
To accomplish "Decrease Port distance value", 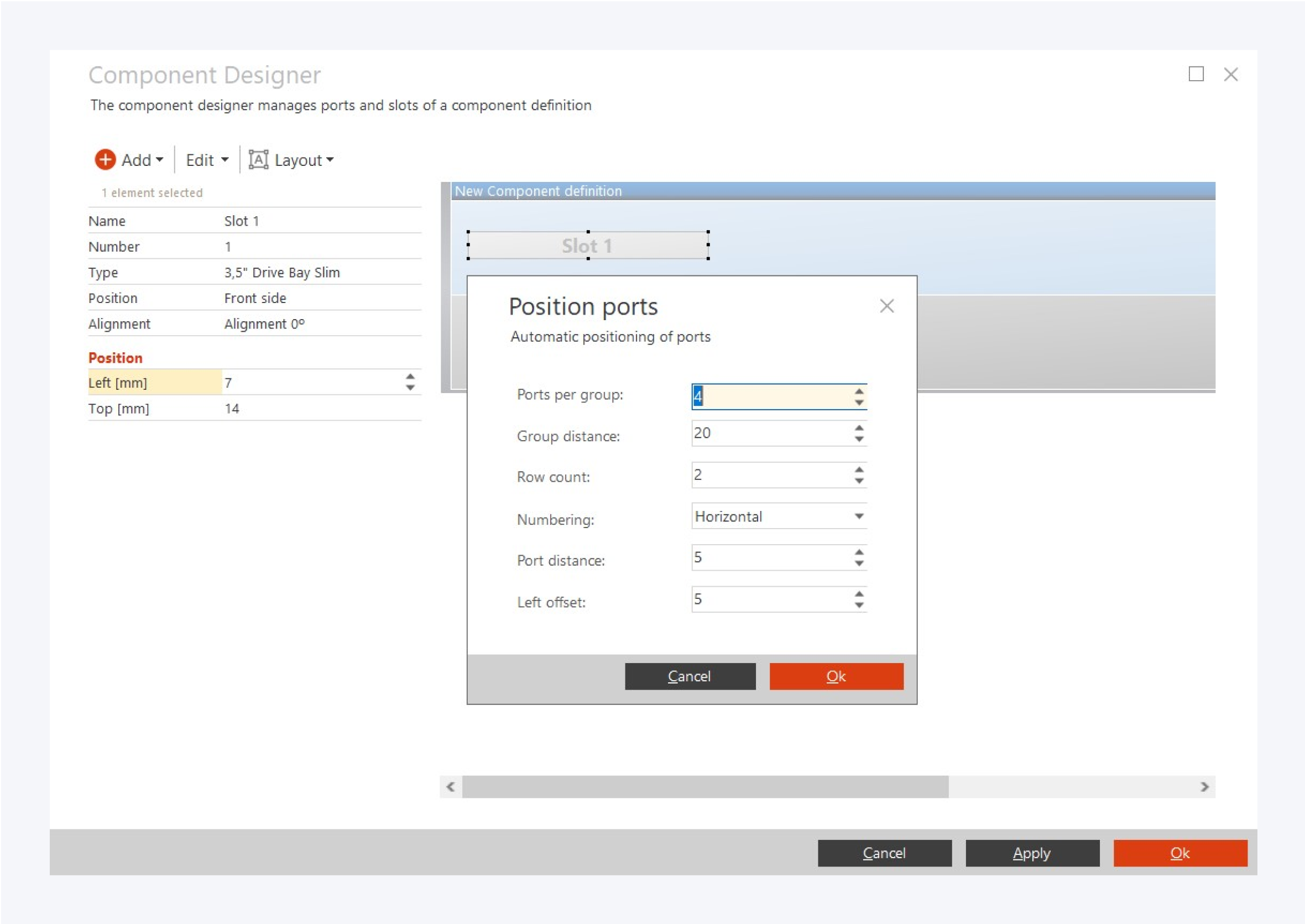I will pyautogui.click(x=859, y=564).
